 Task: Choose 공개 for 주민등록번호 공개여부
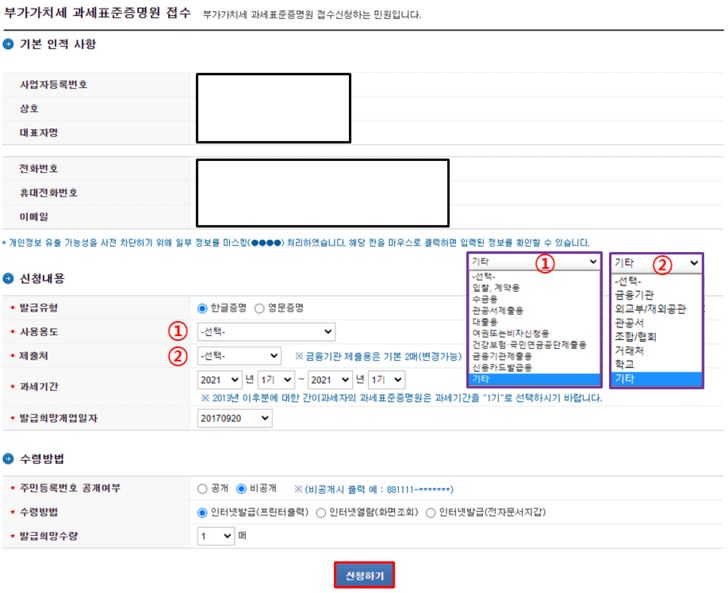(202, 489)
